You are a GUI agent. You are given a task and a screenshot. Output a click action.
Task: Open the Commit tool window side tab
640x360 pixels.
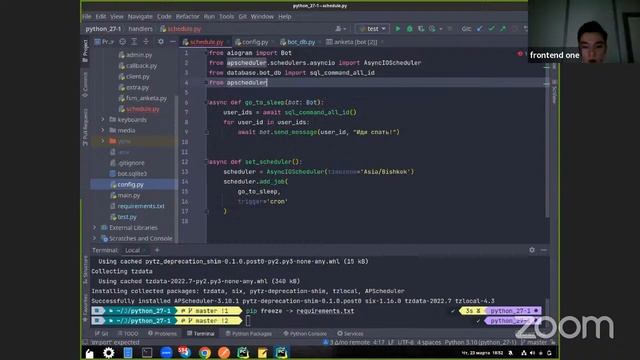coord(85,84)
